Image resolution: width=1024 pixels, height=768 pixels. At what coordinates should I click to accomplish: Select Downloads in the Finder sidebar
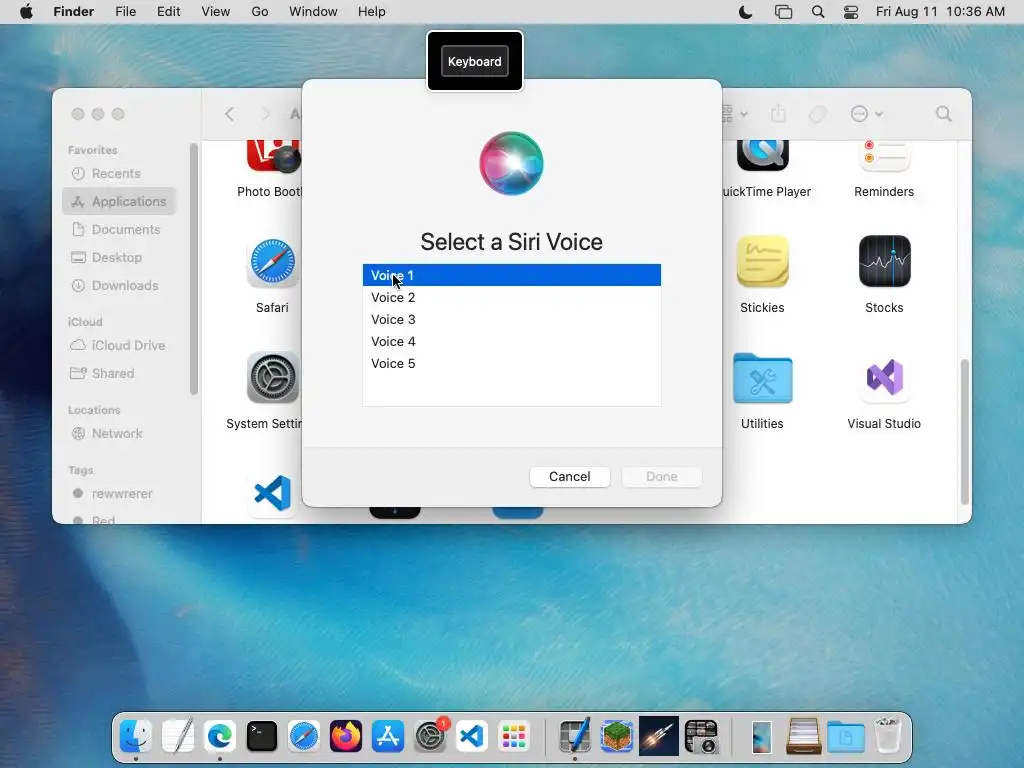[119, 286]
